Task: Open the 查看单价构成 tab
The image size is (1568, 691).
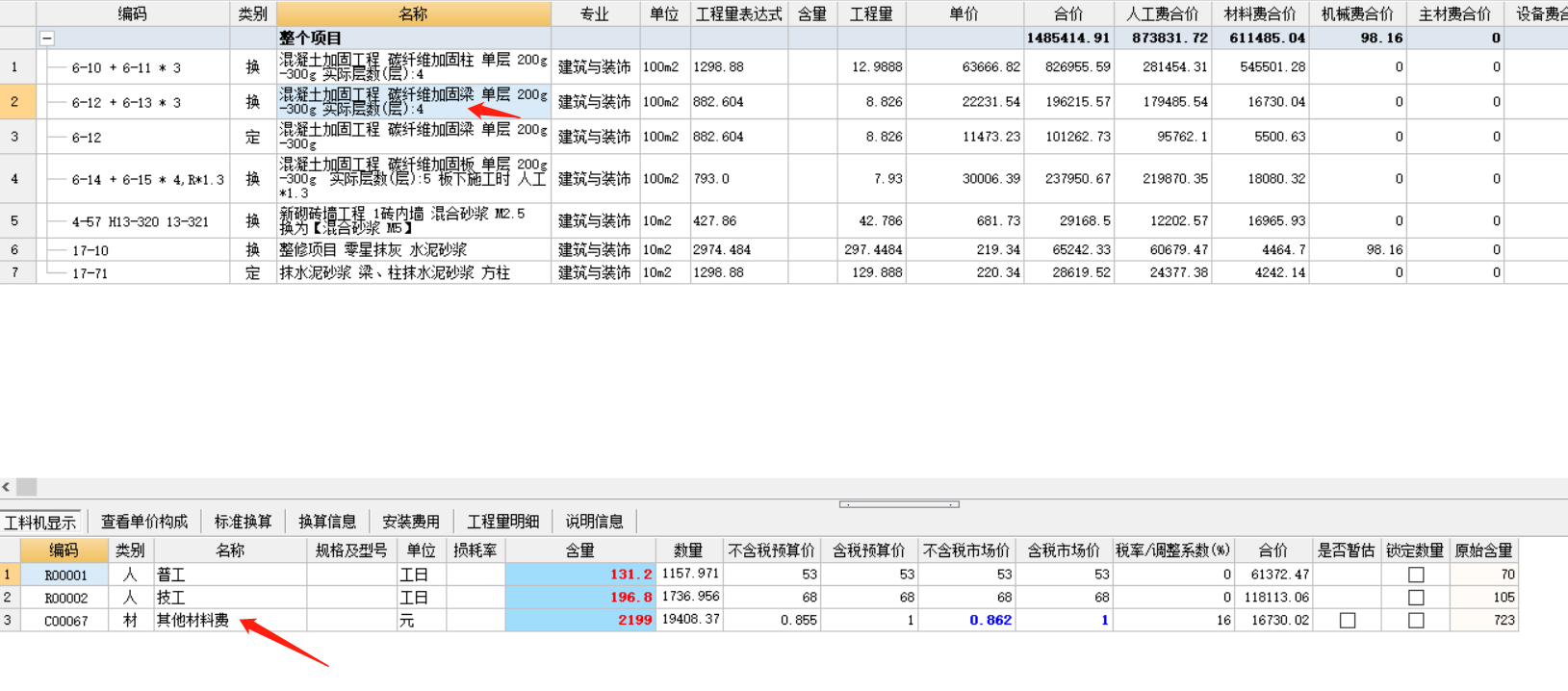Action: coord(144,522)
